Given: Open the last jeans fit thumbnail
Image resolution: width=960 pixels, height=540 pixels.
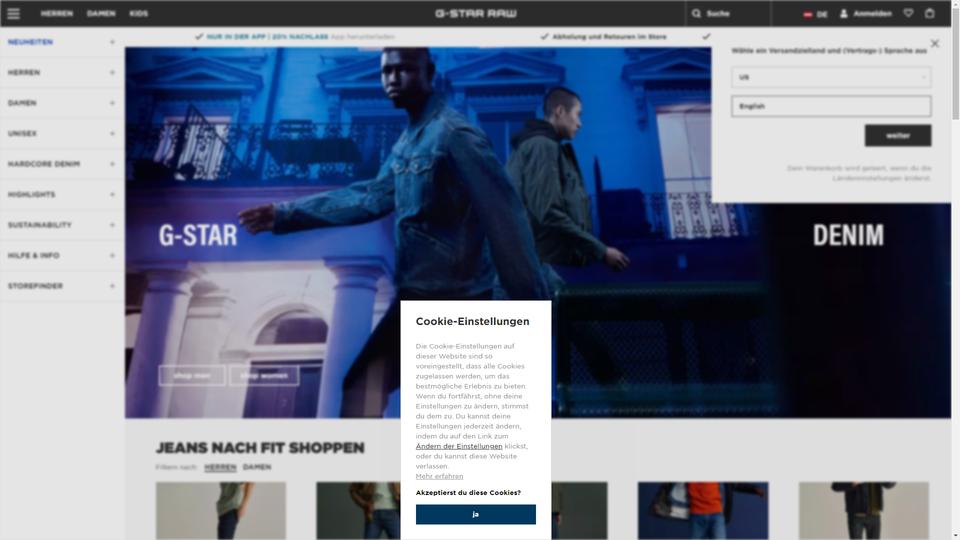Looking at the screenshot, I should pyautogui.click(x=863, y=511).
